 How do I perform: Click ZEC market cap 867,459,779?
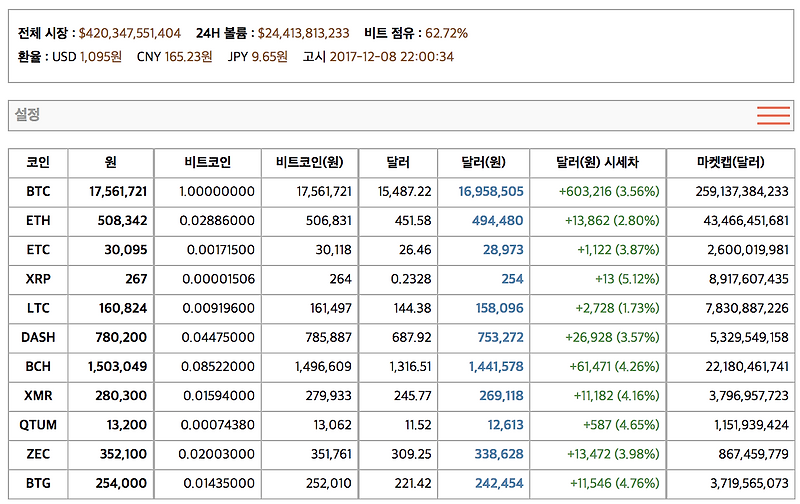click(x=754, y=454)
